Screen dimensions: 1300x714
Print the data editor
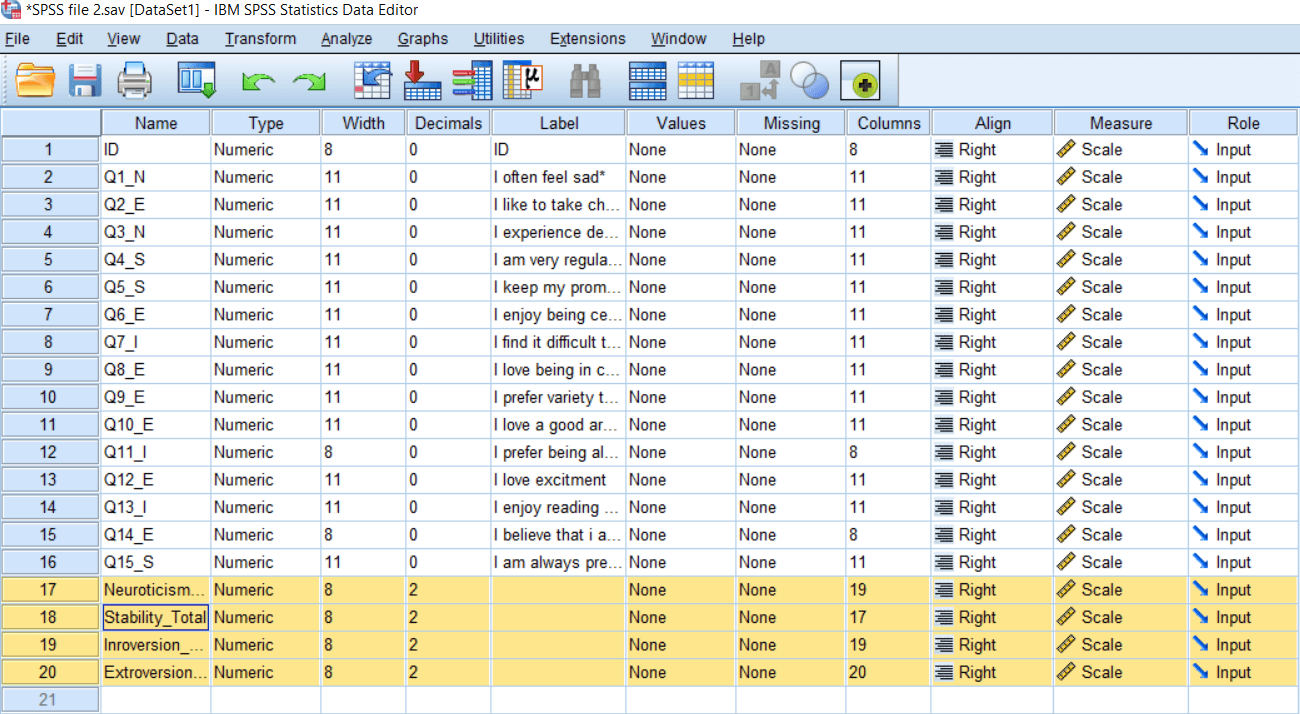[x=135, y=80]
